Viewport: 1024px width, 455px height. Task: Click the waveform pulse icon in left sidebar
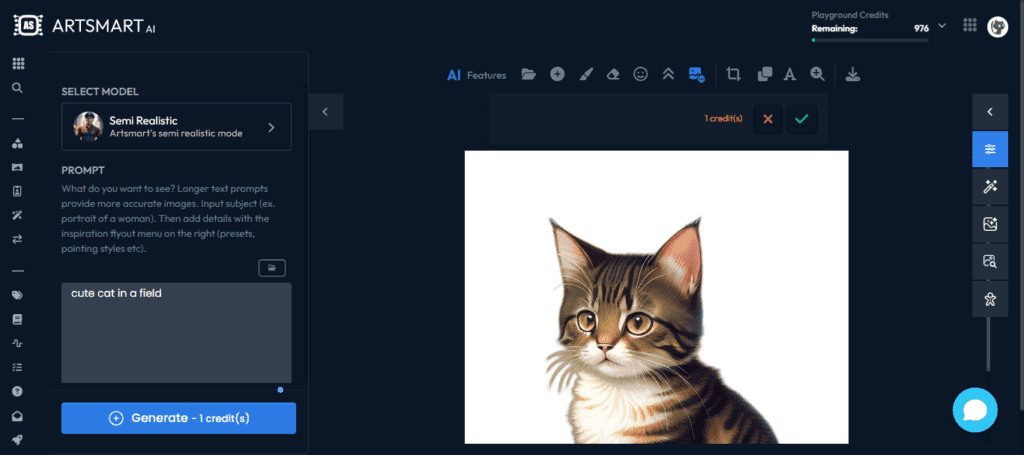(x=18, y=343)
